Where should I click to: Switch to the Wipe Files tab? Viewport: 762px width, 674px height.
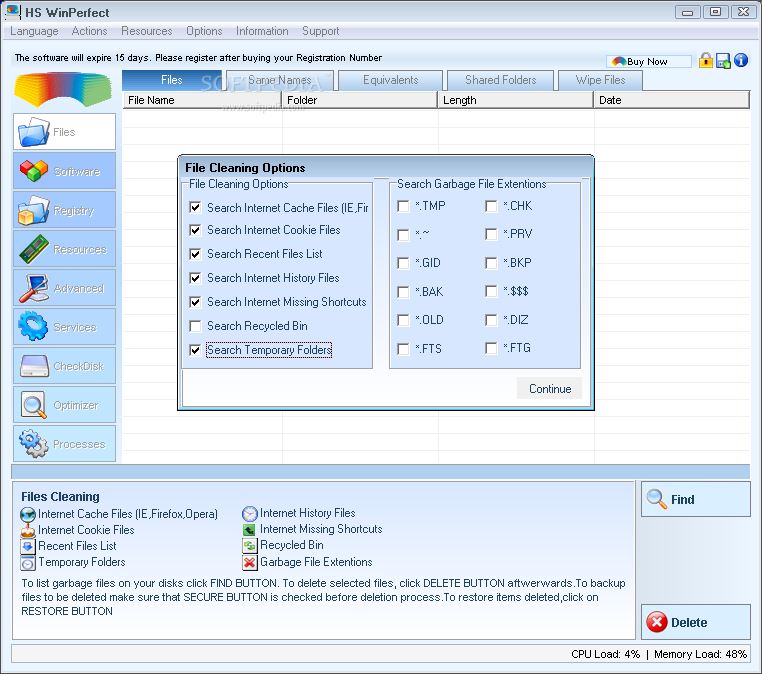tap(601, 80)
